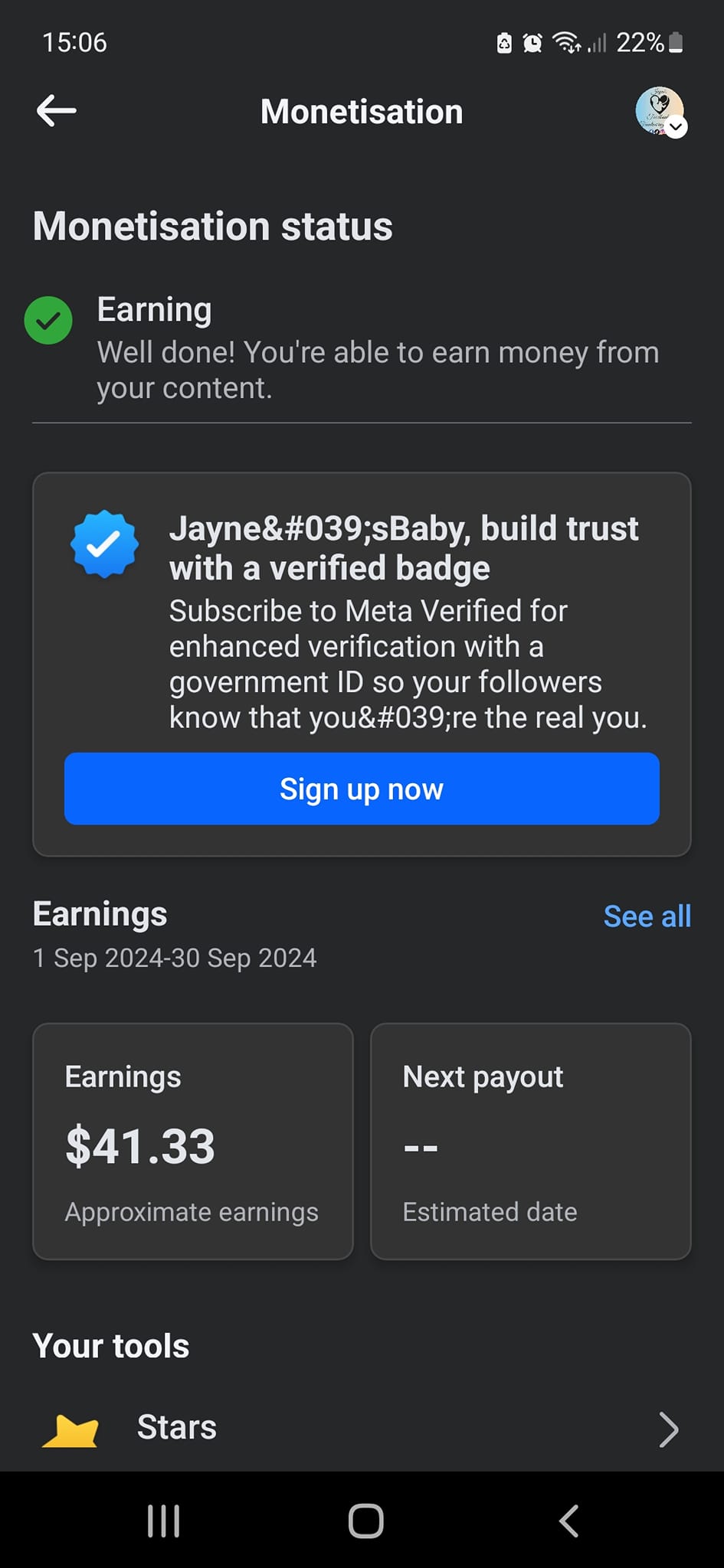
Task: Tap Android home button
Action: (365, 1521)
